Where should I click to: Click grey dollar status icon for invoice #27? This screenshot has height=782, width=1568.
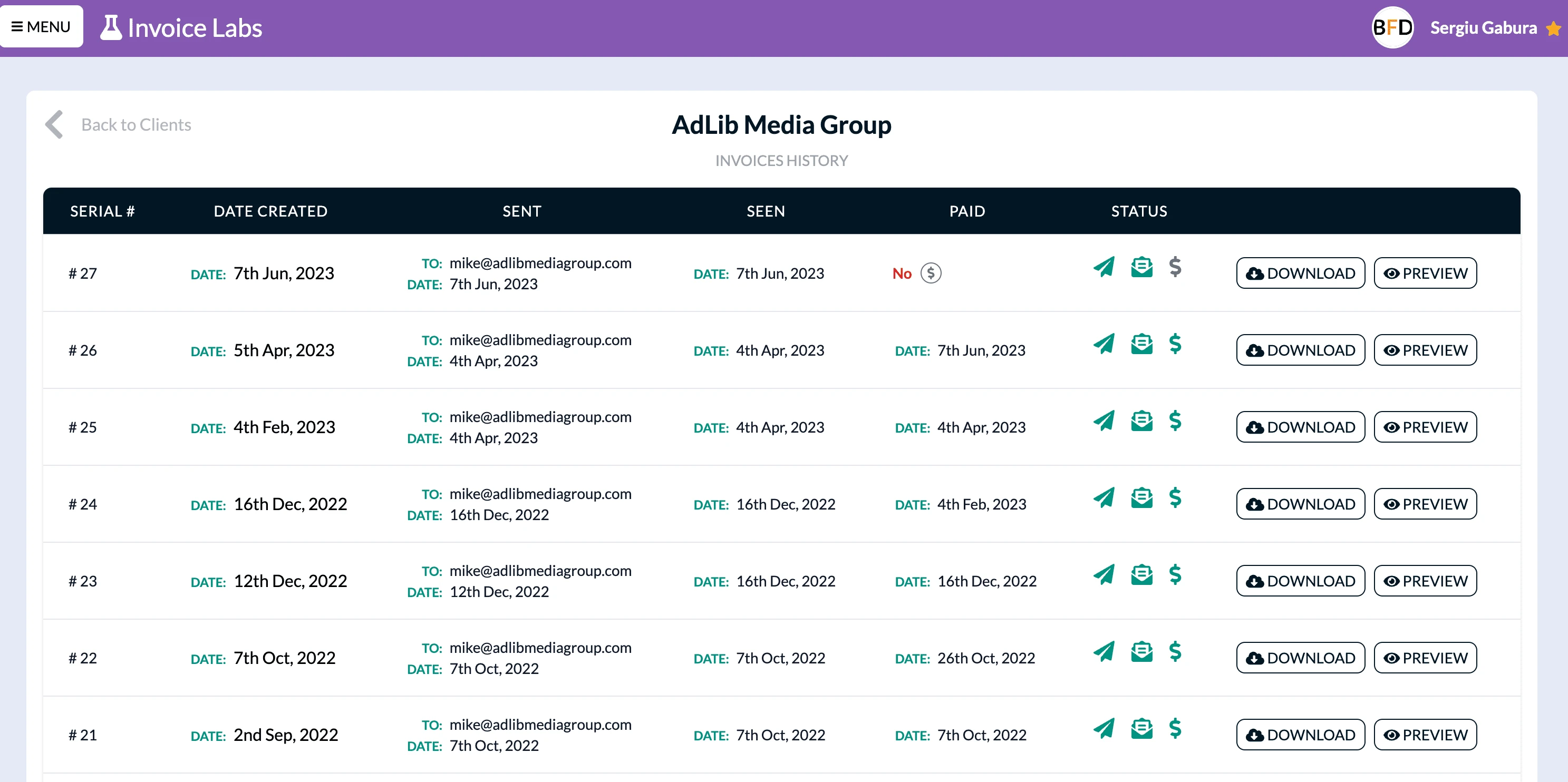click(x=1175, y=267)
